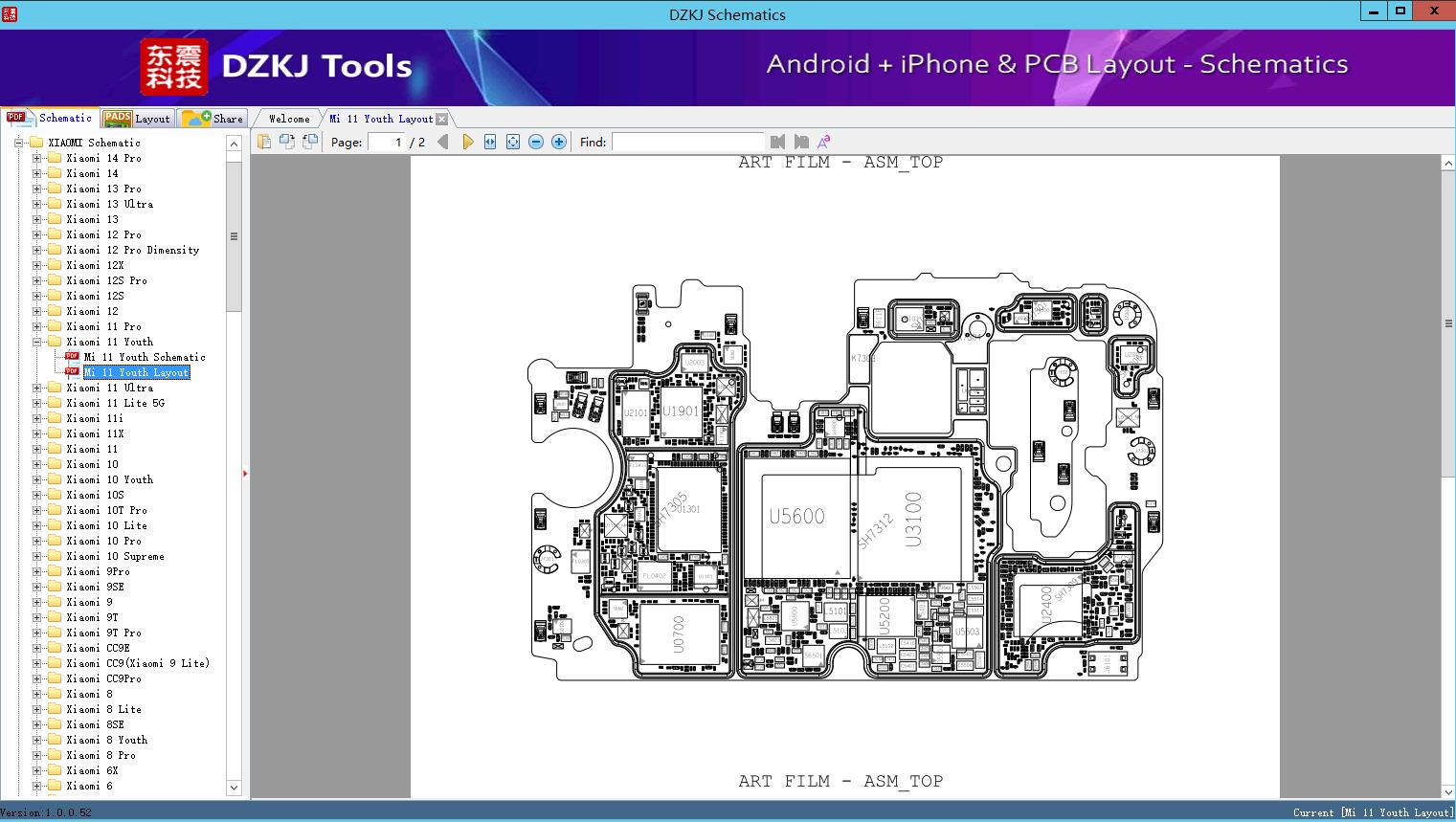This screenshot has height=822, width=1456.
Task: Click the tree panel scroll up arrow
Action: click(234, 144)
